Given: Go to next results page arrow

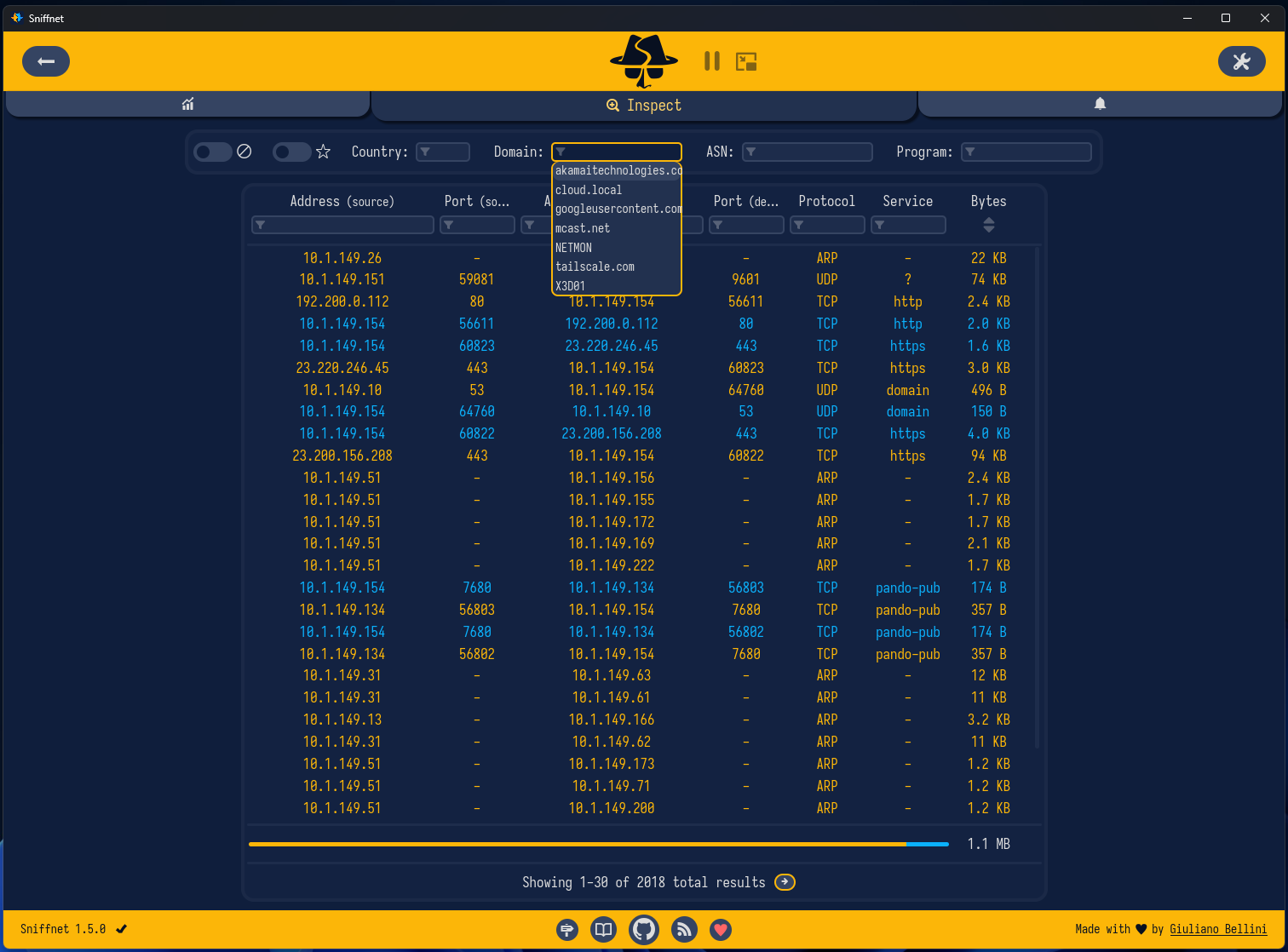Looking at the screenshot, I should tap(785, 882).
